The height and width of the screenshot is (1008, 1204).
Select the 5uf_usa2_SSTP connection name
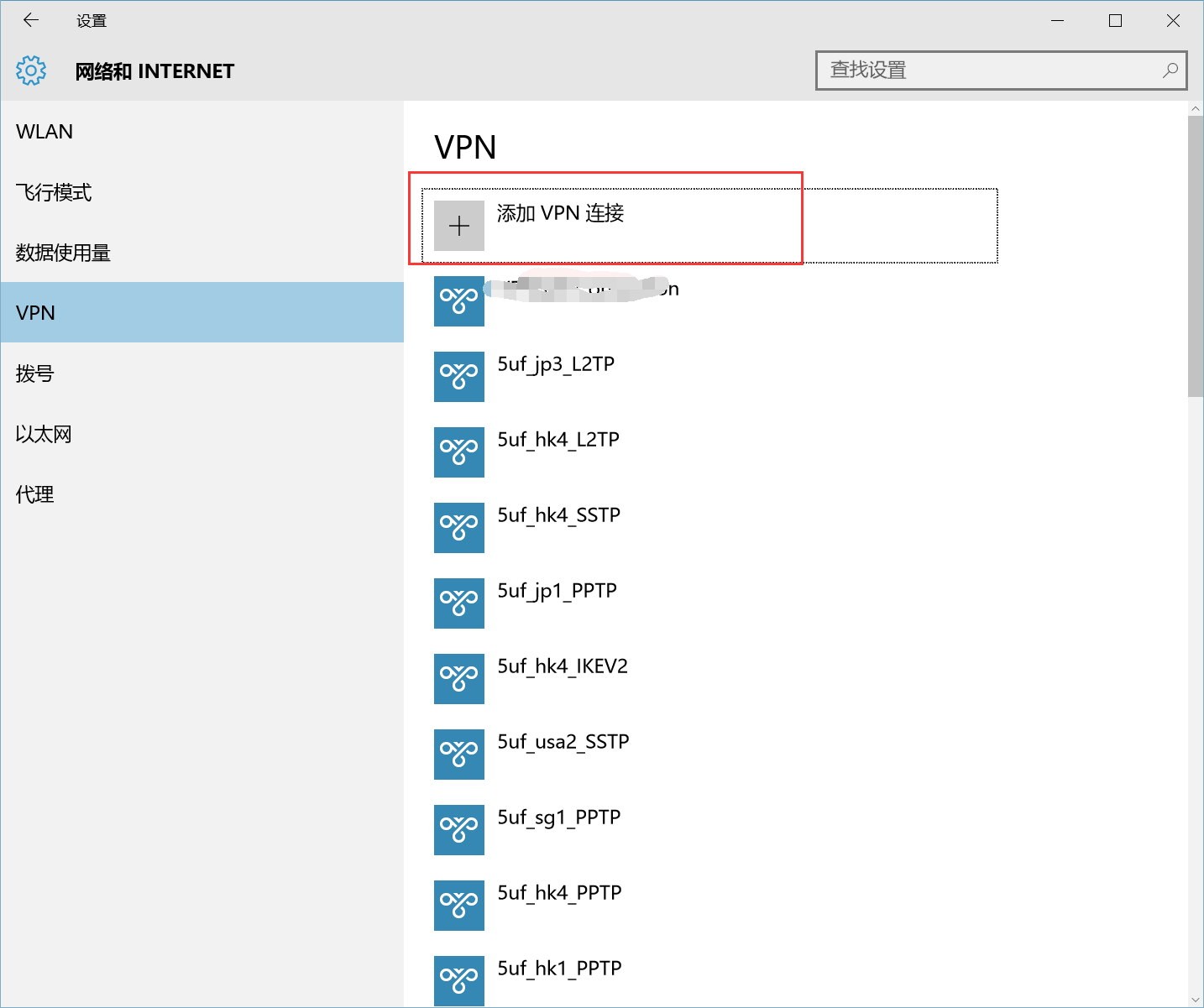(x=563, y=742)
